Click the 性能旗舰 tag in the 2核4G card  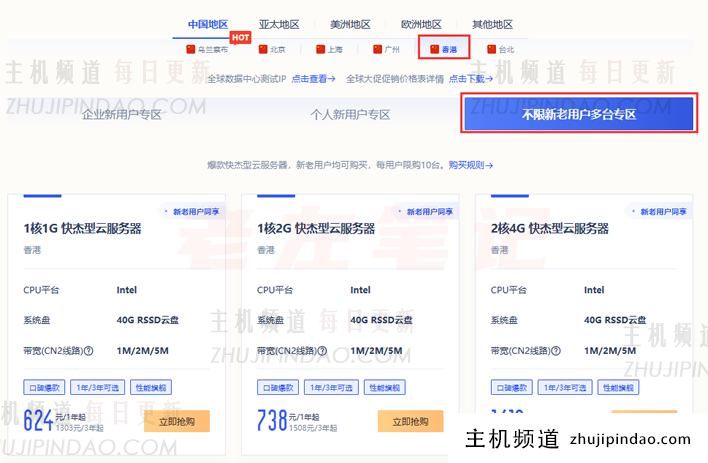tap(618, 388)
